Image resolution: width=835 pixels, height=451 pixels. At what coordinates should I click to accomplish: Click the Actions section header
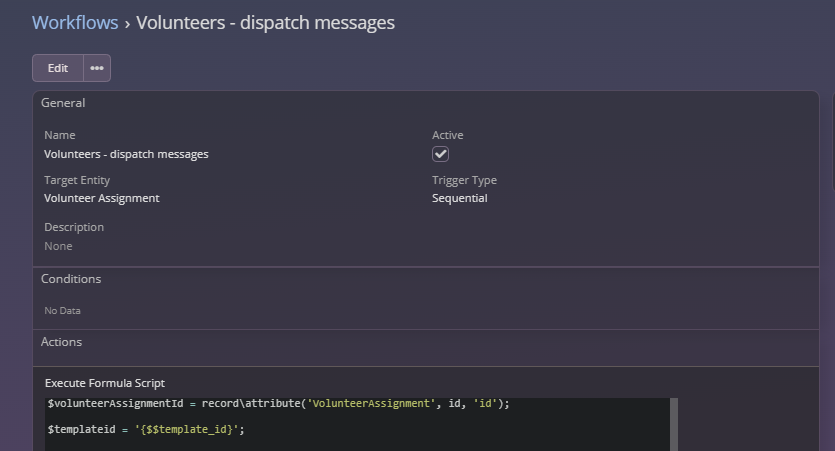(x=61, y=342)
